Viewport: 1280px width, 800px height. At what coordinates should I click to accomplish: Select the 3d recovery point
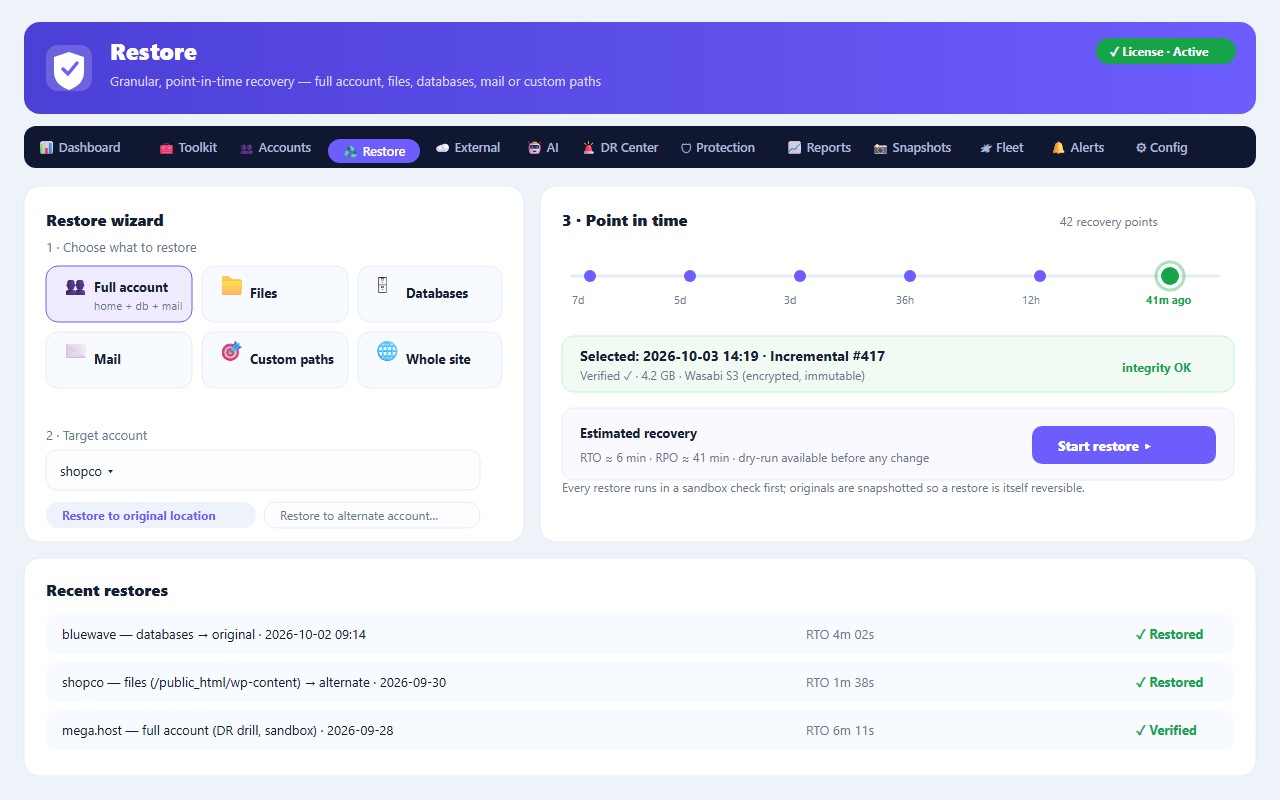(800, 276)
